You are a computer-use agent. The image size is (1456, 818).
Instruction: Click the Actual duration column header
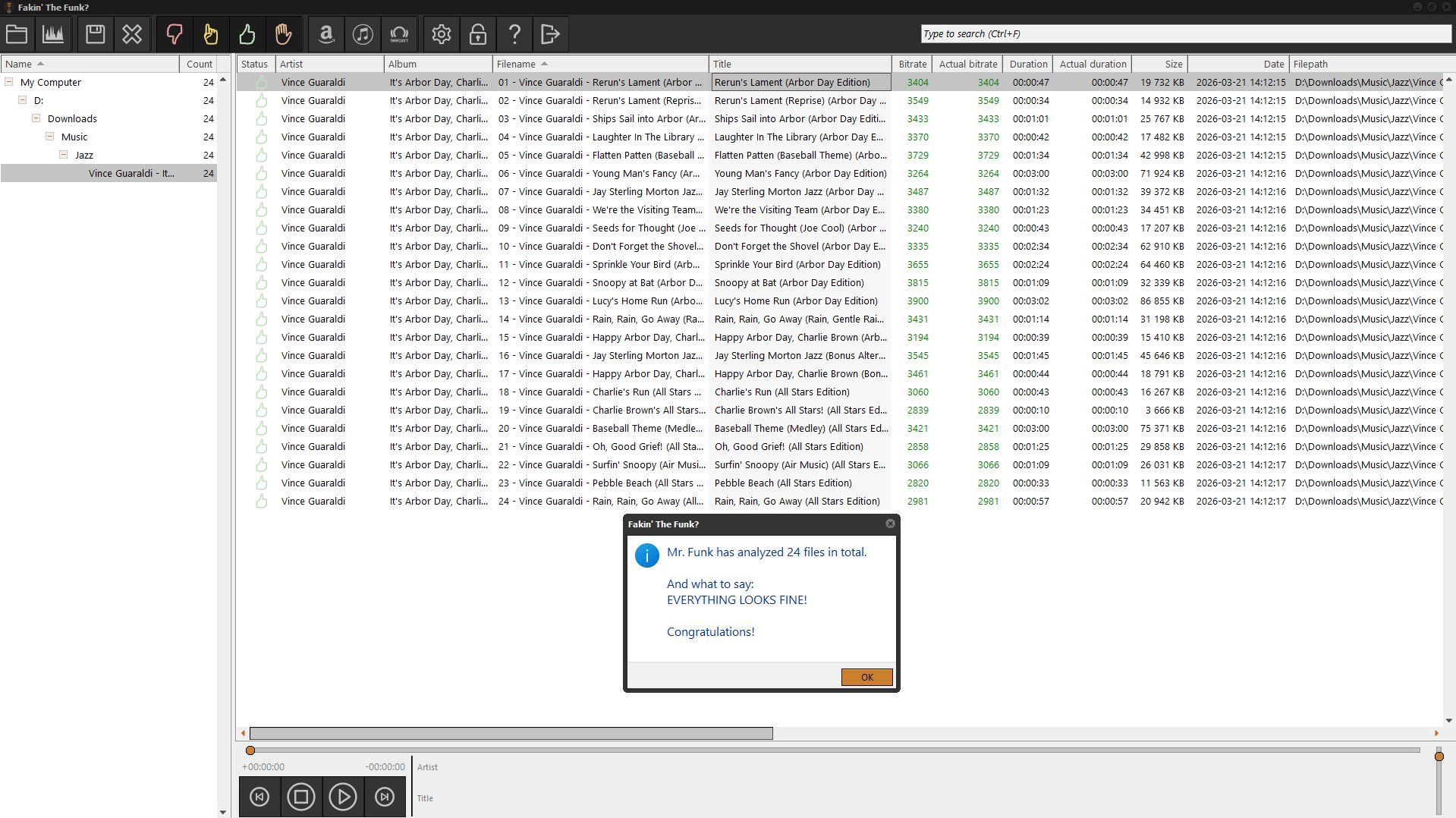(1093, 64)
